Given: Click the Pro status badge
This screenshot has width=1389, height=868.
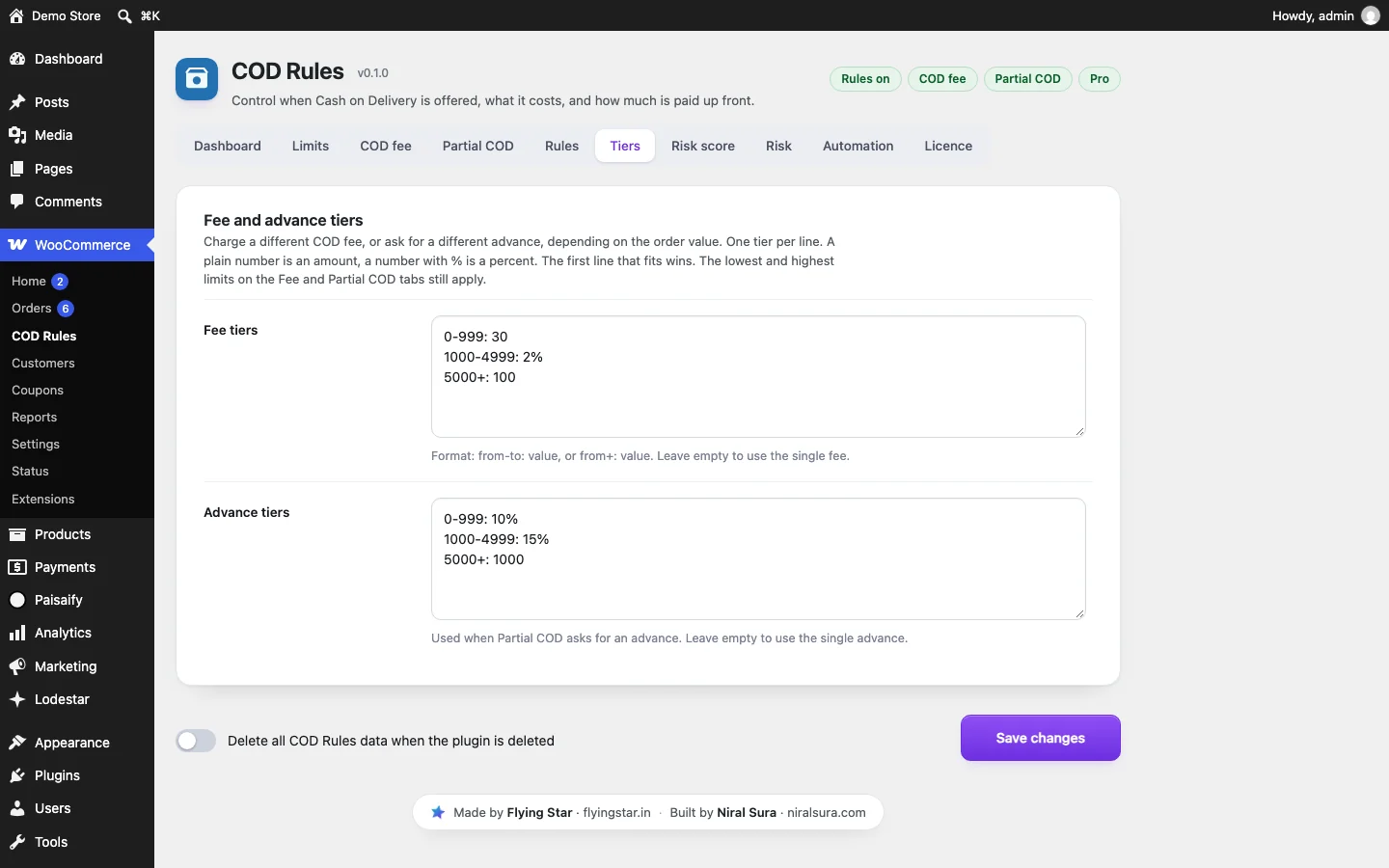Looking at the screenshot, I should [1100, 79].
